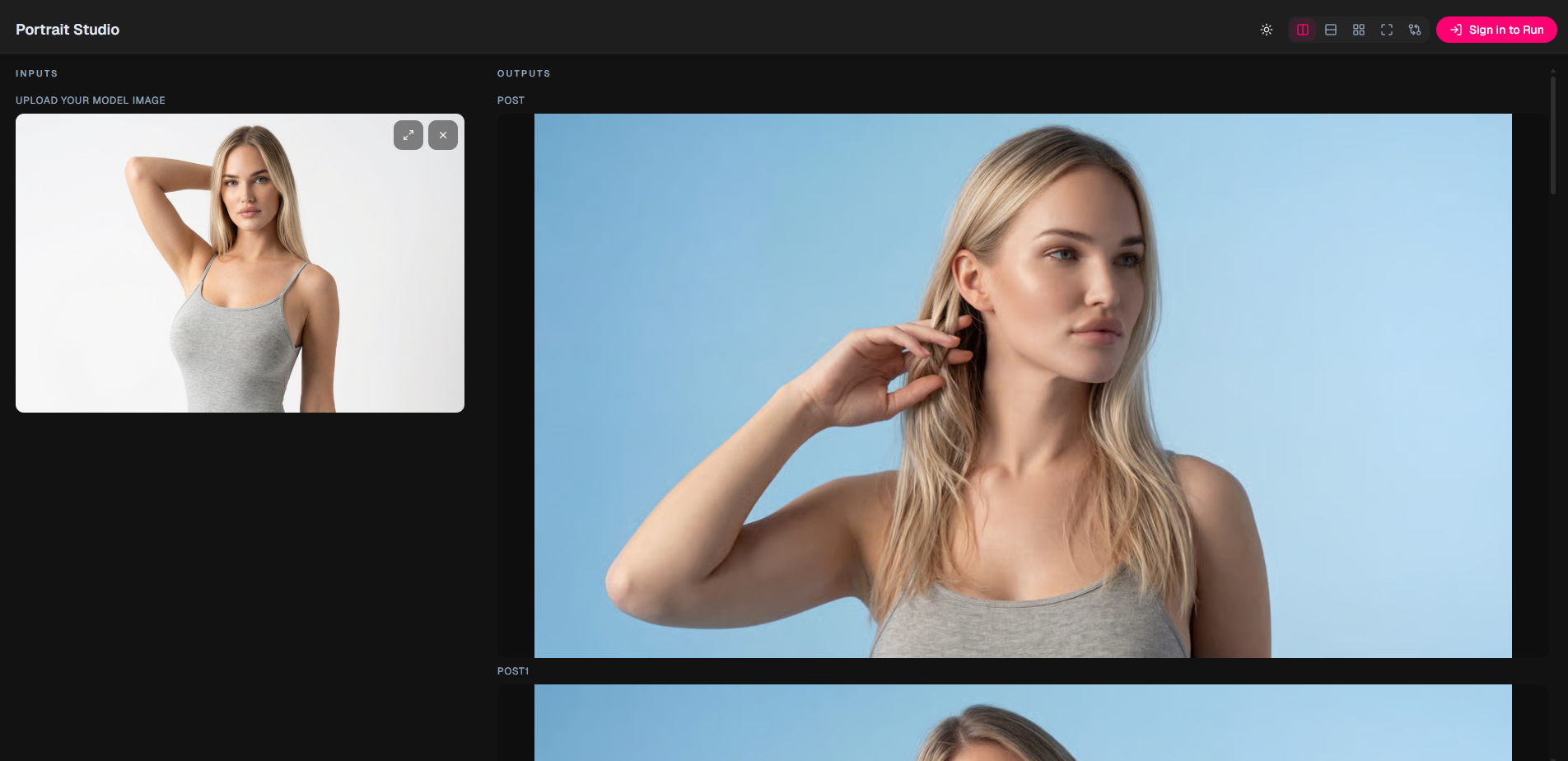Remove the uploaded model image

tap(443, 135)
